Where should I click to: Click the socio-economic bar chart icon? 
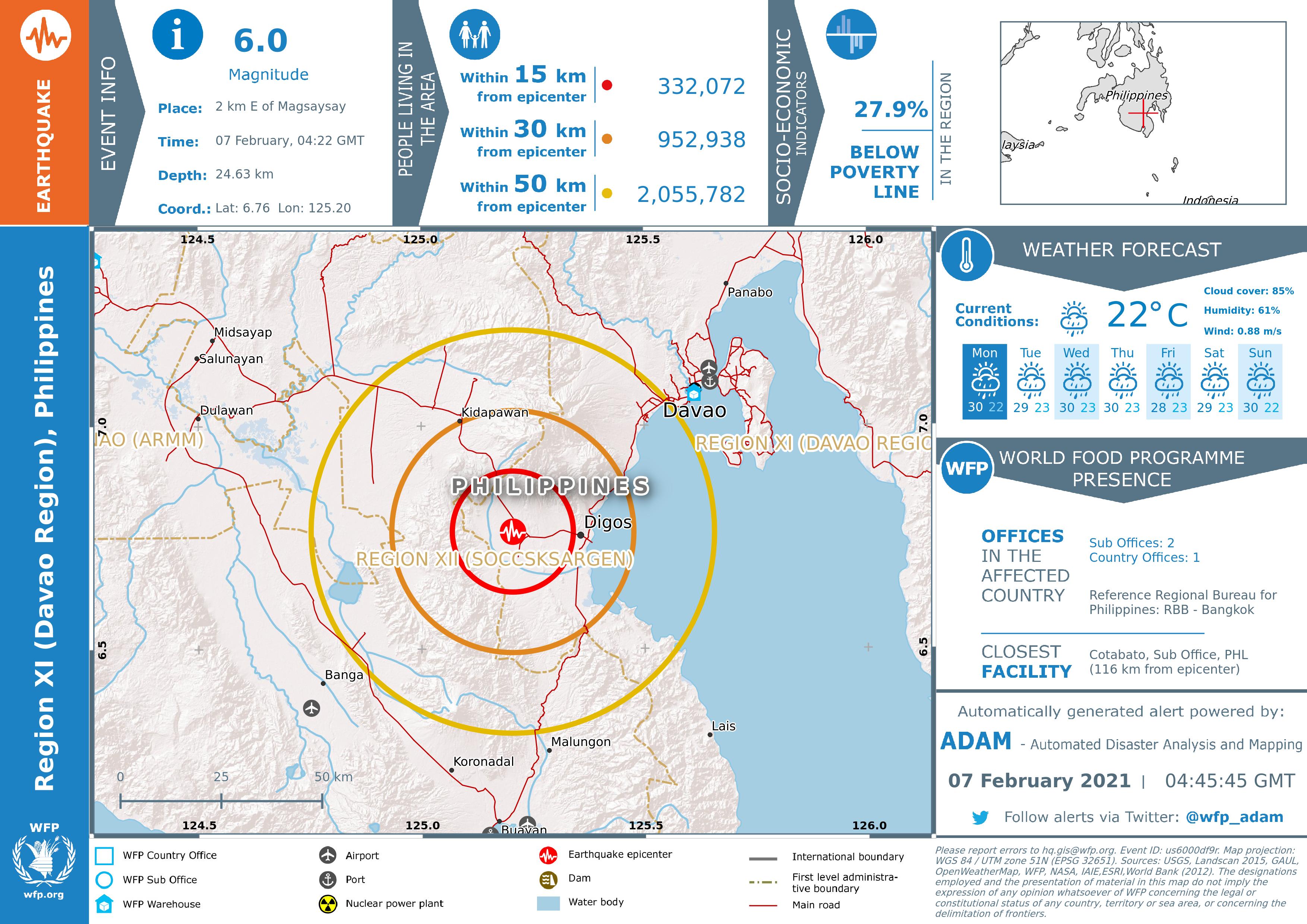point(851,35)
